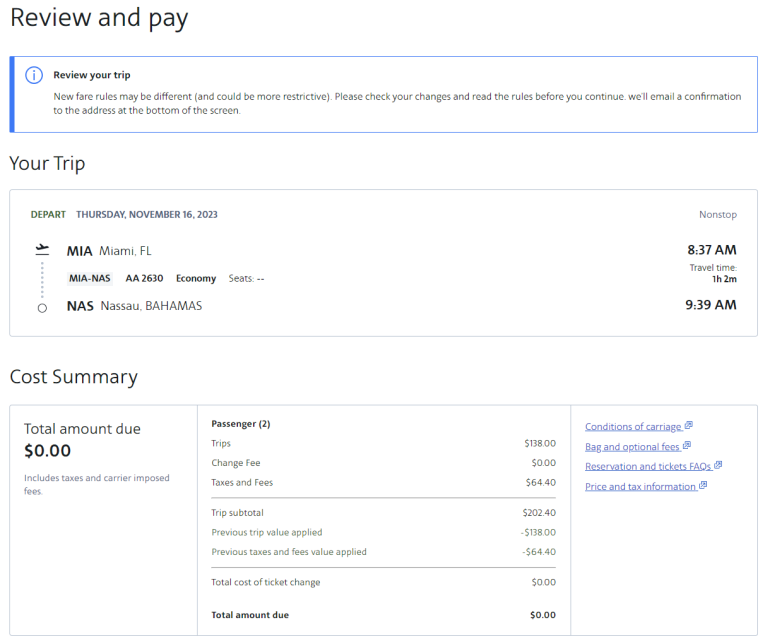
Task: Click the AA 2630 flight number
Action: [x=144, y=278]
